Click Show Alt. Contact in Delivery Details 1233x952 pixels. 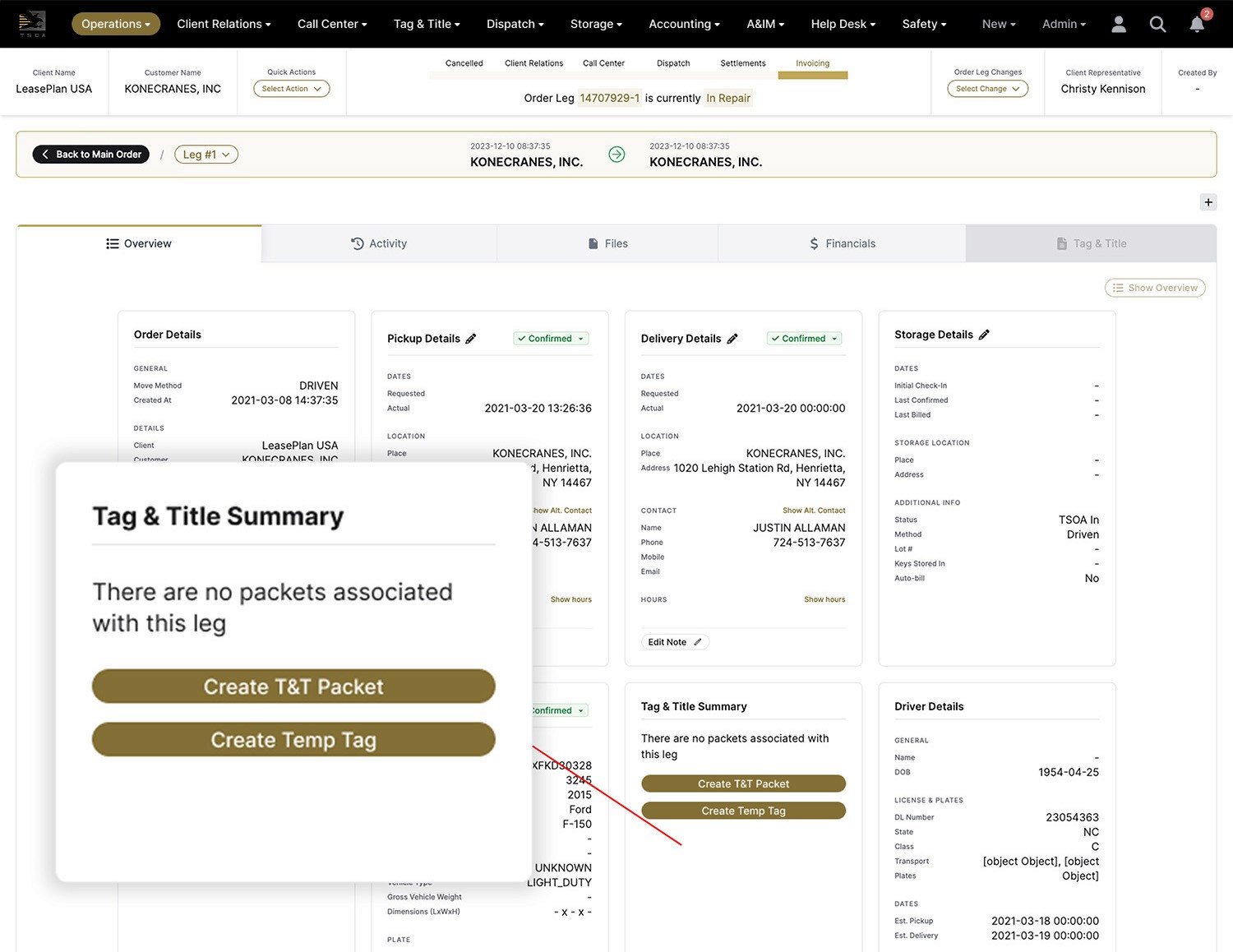[814, 511]
